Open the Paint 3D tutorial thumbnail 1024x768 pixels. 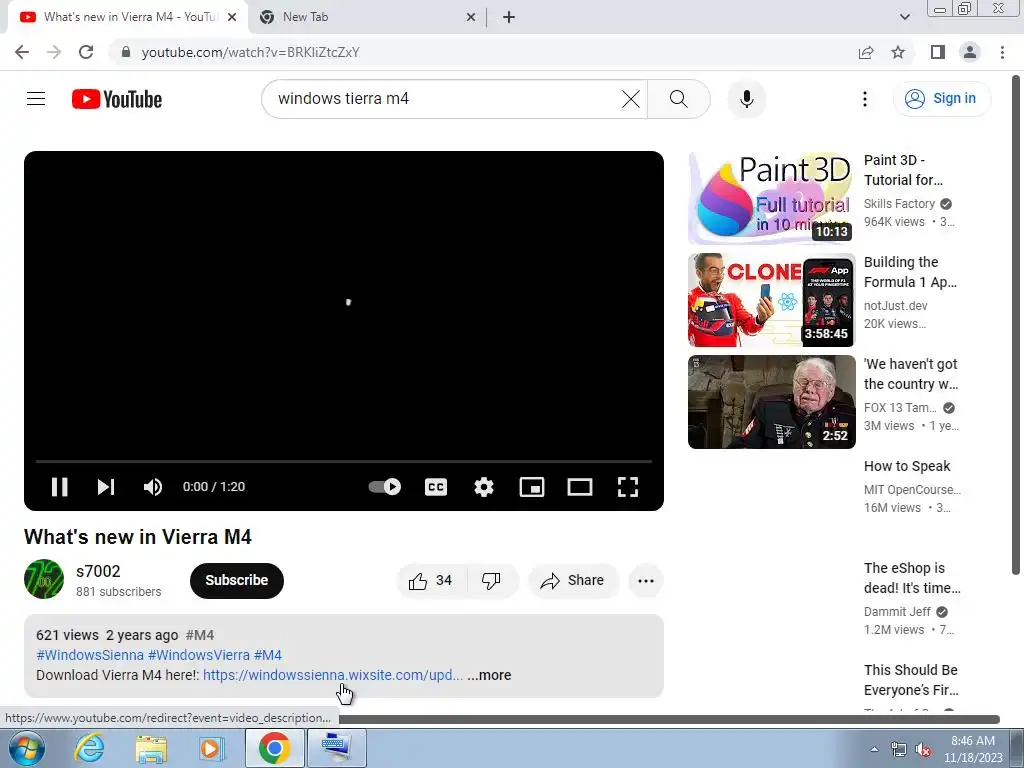[x=771, y=198]
